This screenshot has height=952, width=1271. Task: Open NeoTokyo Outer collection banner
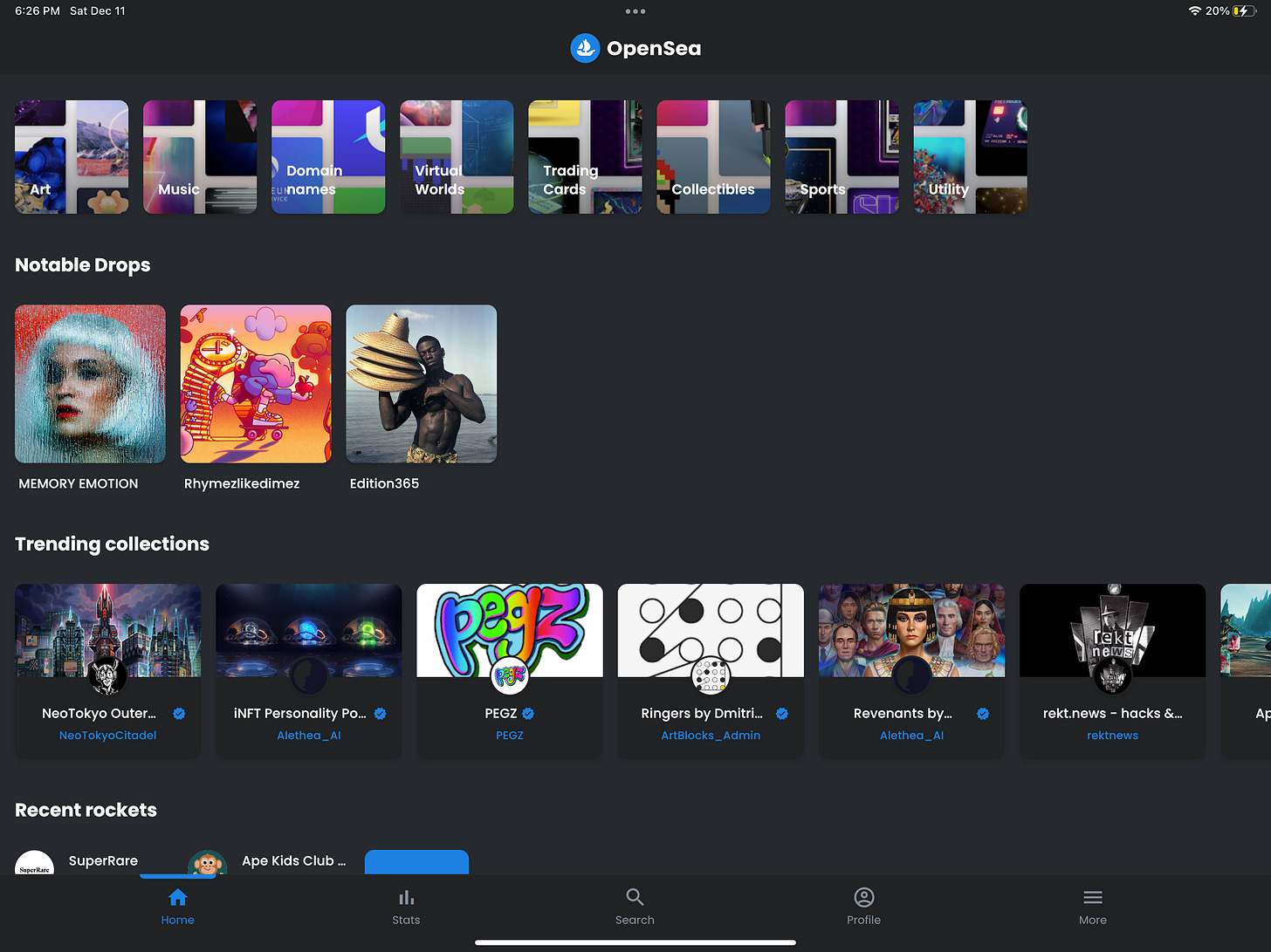point(108,630)
